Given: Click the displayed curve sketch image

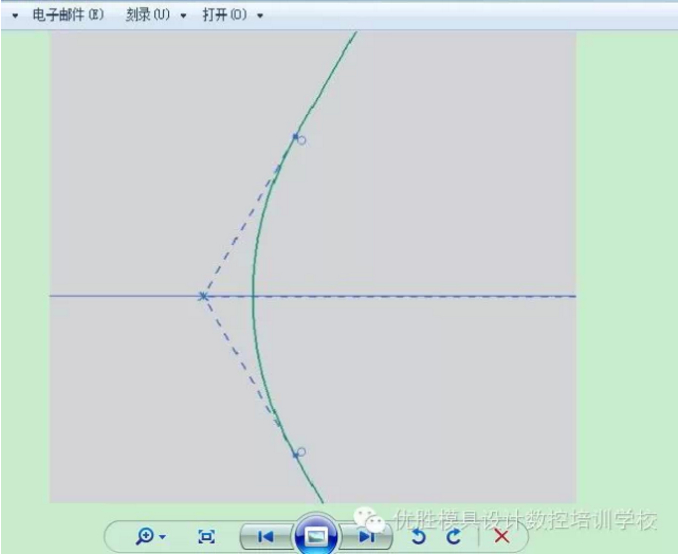Looking at the screenshot, I should (x=313, y=267).
